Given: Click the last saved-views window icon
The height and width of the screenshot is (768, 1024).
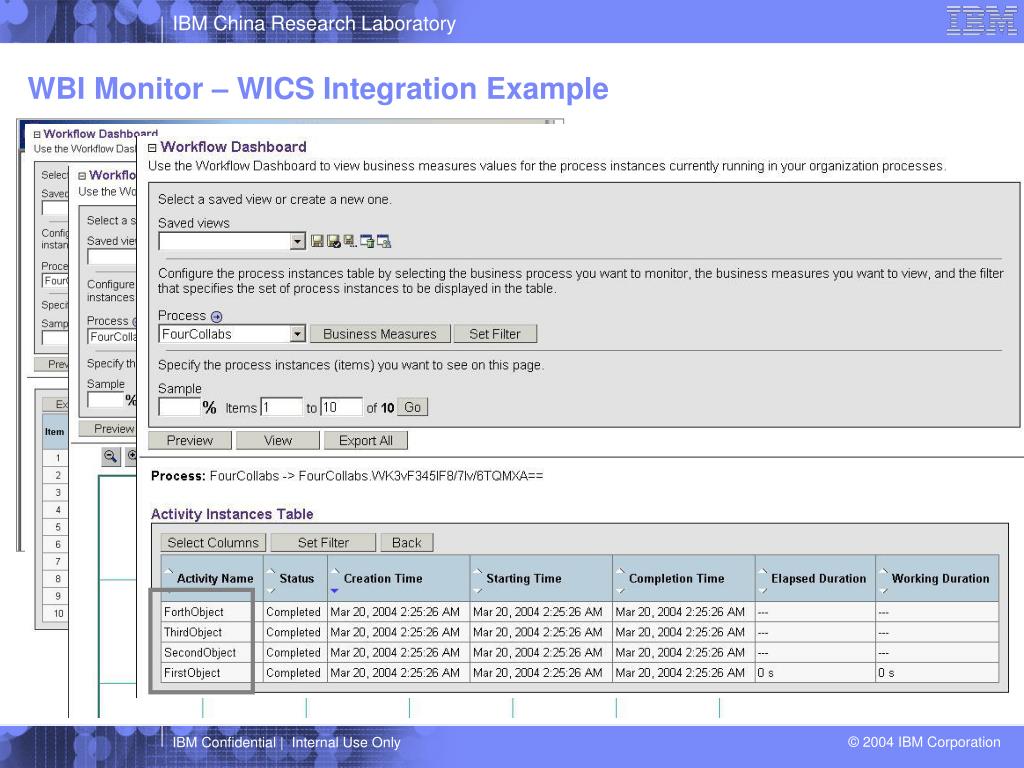Looking at the screenshot, I should point(384,242).
